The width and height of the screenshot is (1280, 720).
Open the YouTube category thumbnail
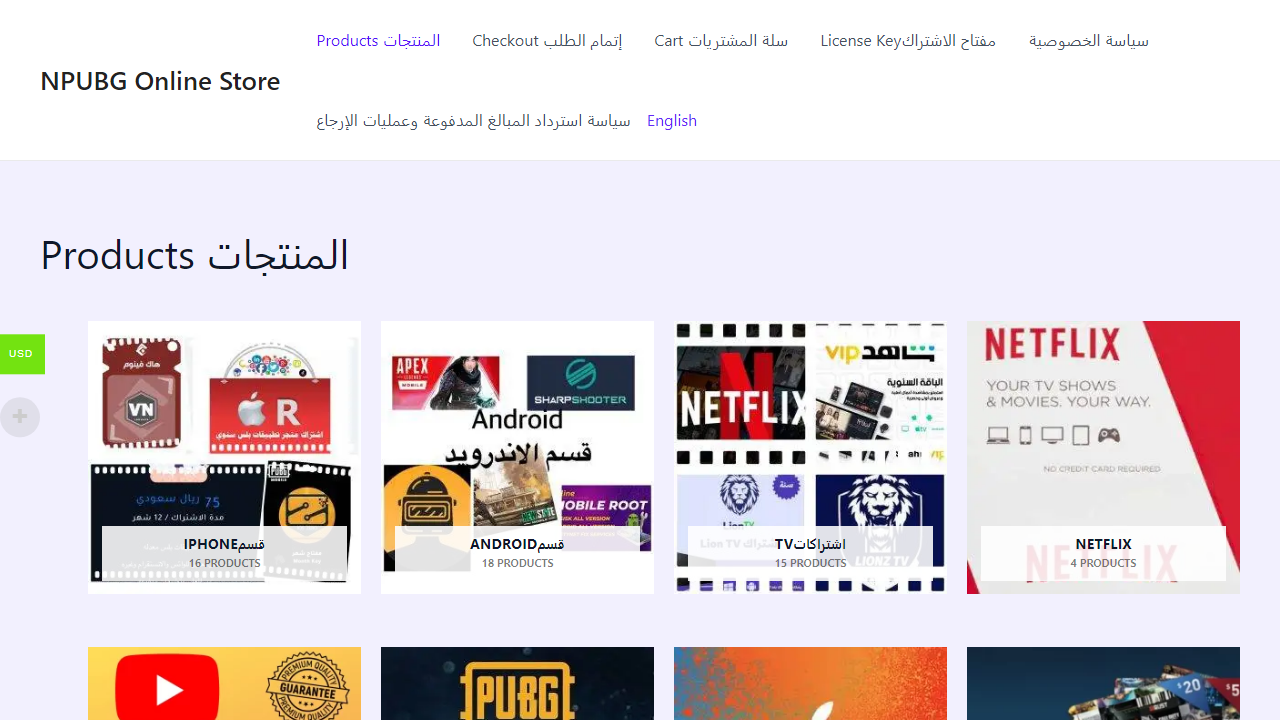(x=224, y=684)
